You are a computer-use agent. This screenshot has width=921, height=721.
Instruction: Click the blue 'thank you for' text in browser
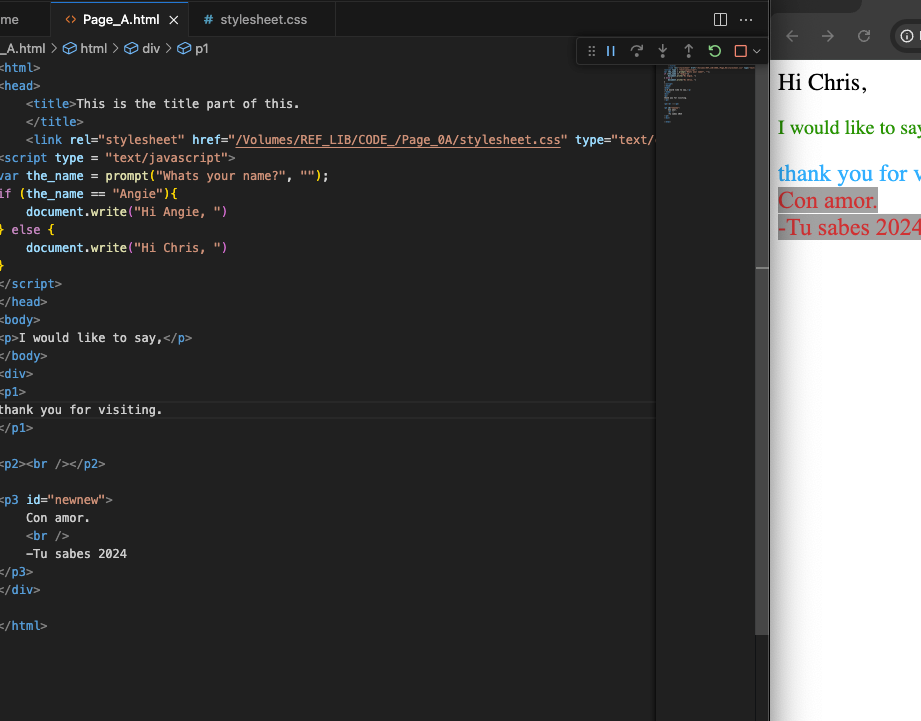[849, 174]
